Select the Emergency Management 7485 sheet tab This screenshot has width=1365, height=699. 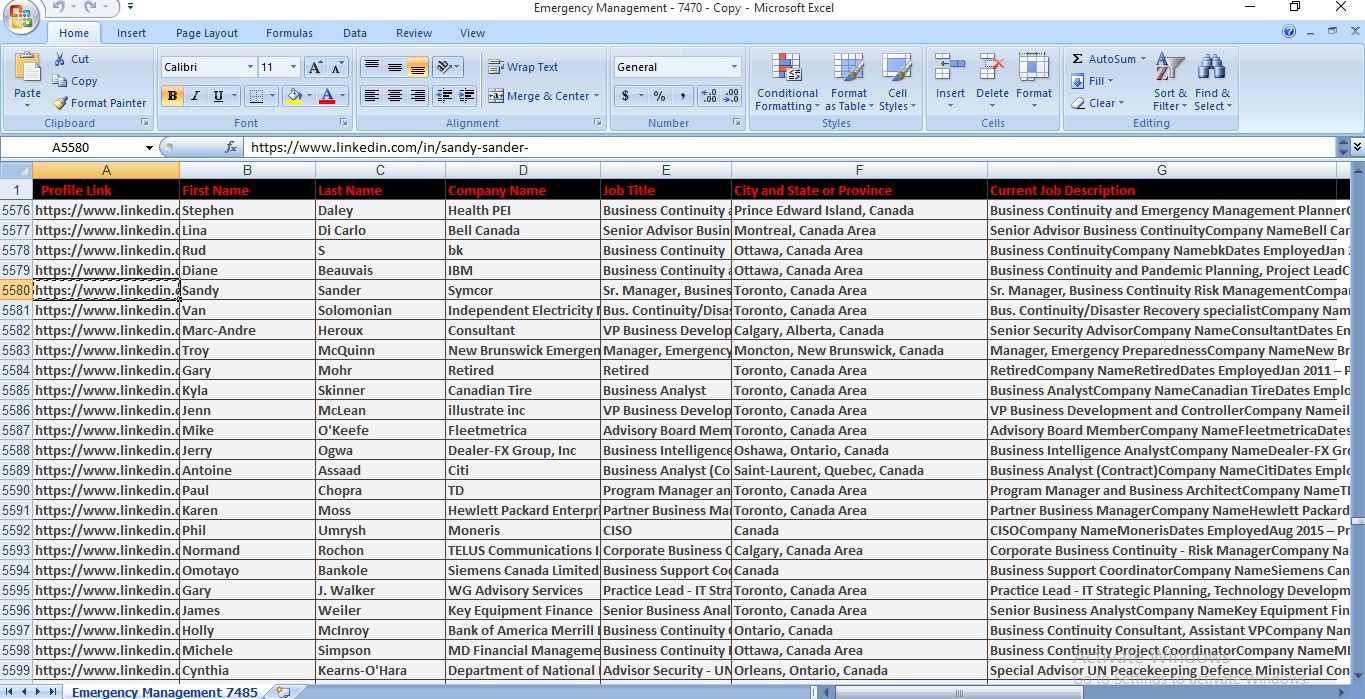pyautogui.click(x=164, y=691)
